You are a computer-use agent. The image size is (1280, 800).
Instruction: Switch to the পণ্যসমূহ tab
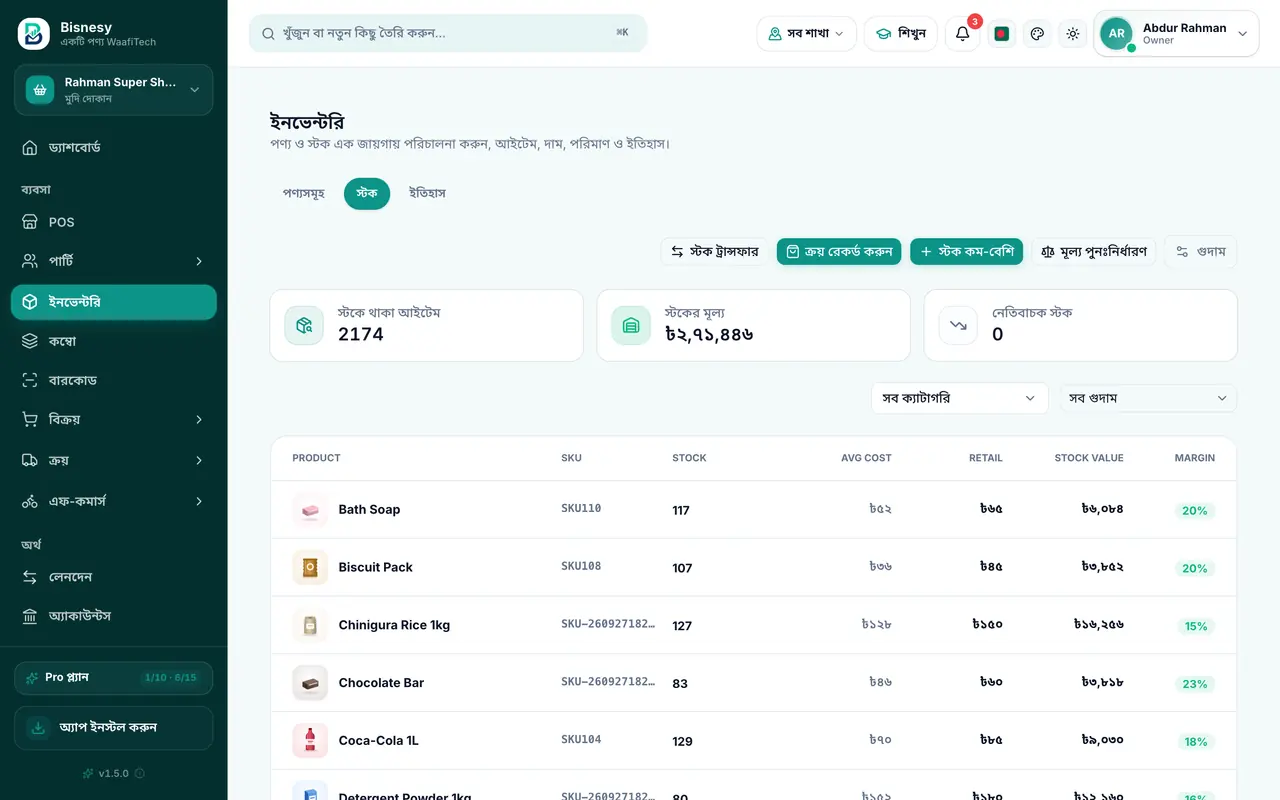304,193
